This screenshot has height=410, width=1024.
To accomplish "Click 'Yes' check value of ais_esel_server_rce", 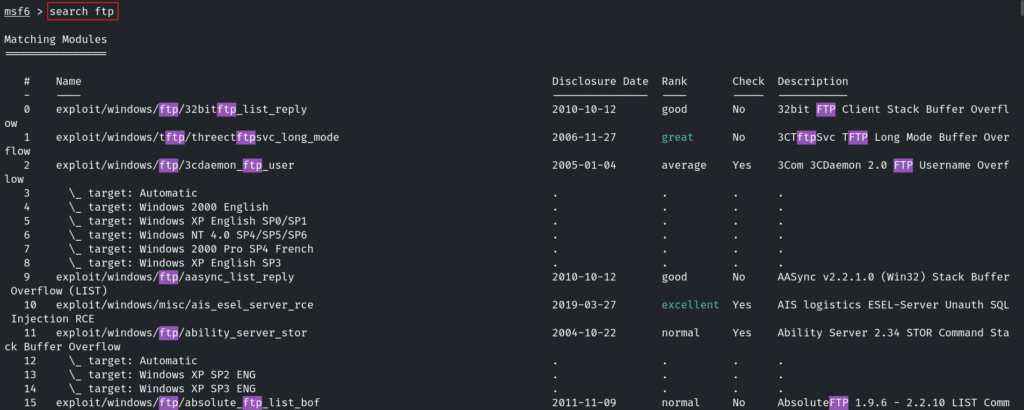I will (741, 305).
